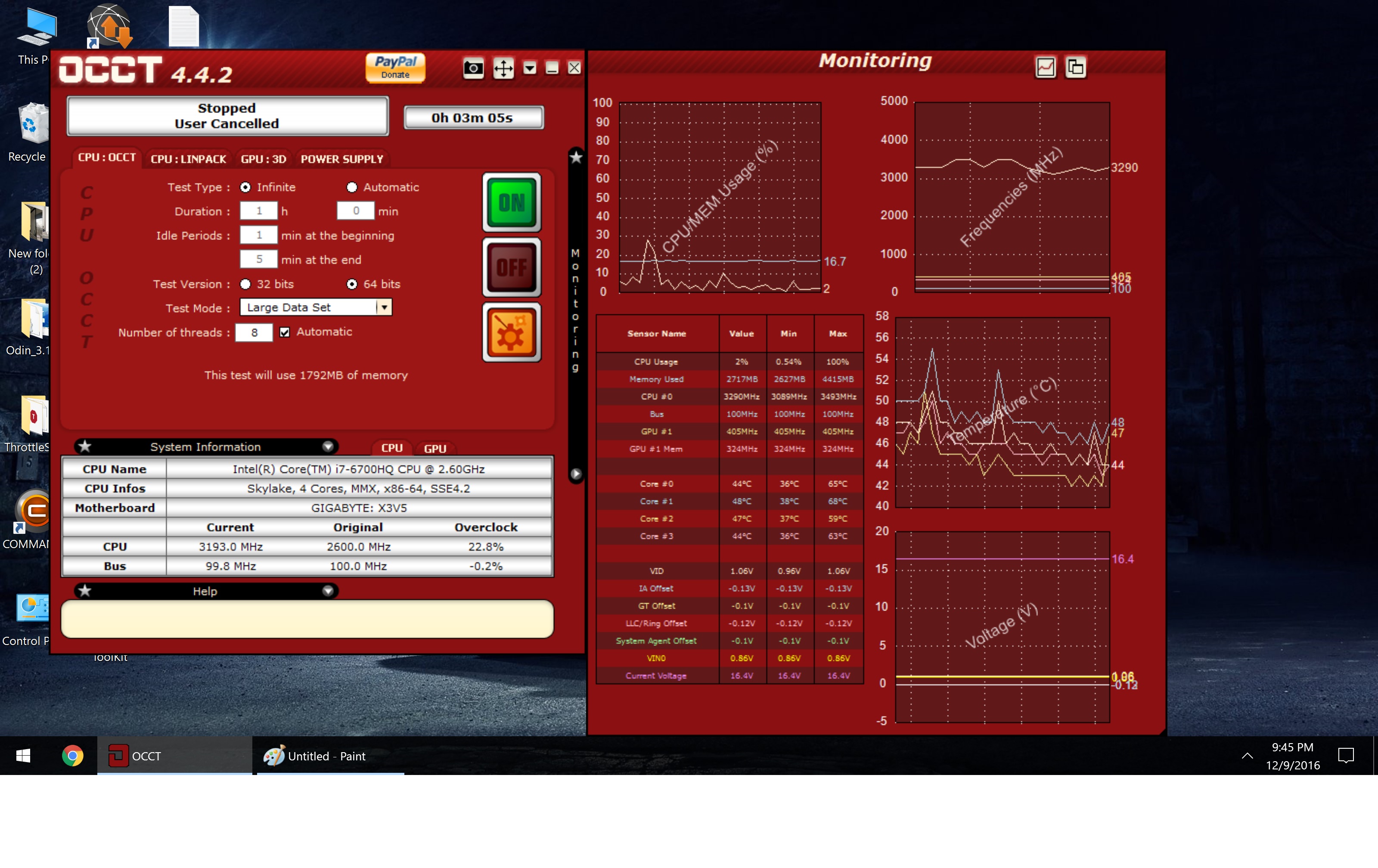Click the elapsed time 0h 03m 05s box

[473, 118]
